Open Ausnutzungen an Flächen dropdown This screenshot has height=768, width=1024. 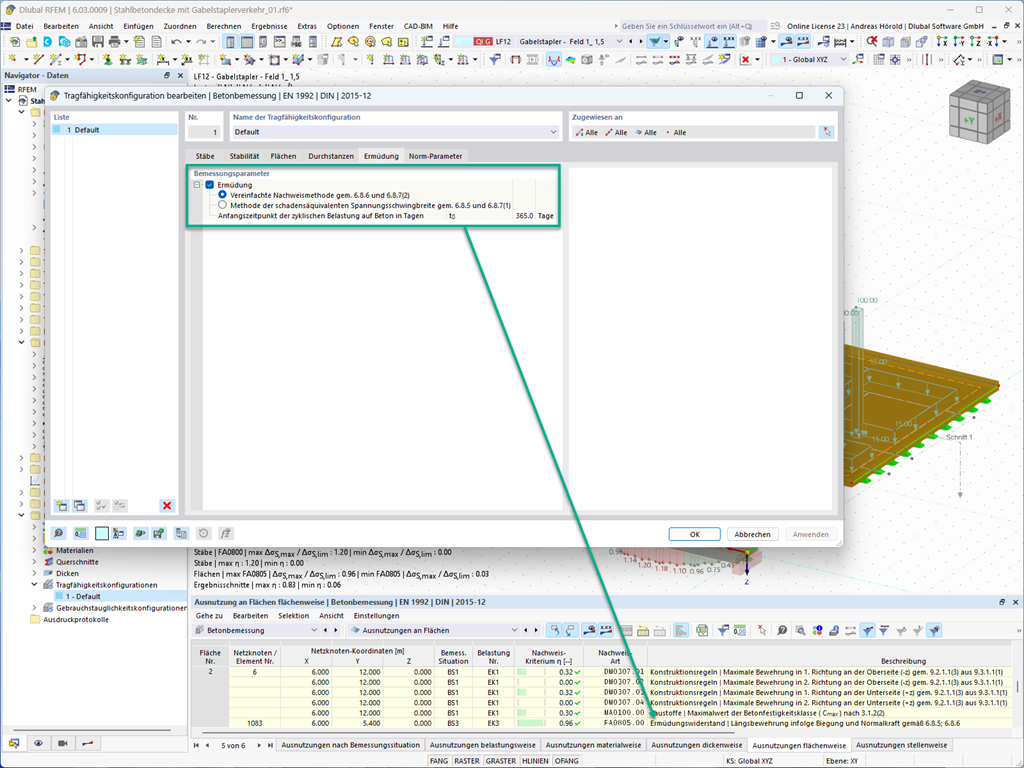coord(514,630)
